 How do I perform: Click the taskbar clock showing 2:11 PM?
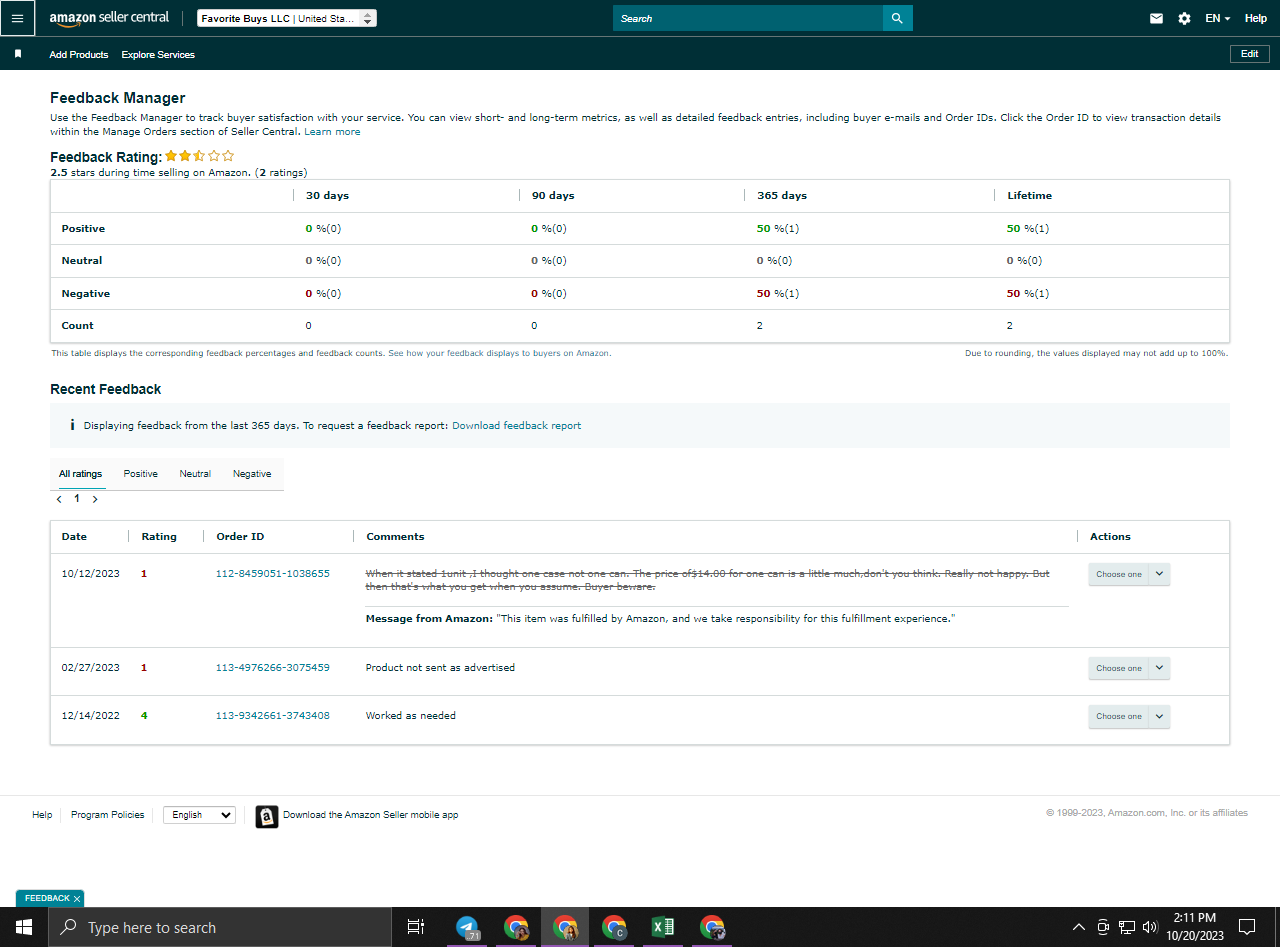pos(1194,927)
